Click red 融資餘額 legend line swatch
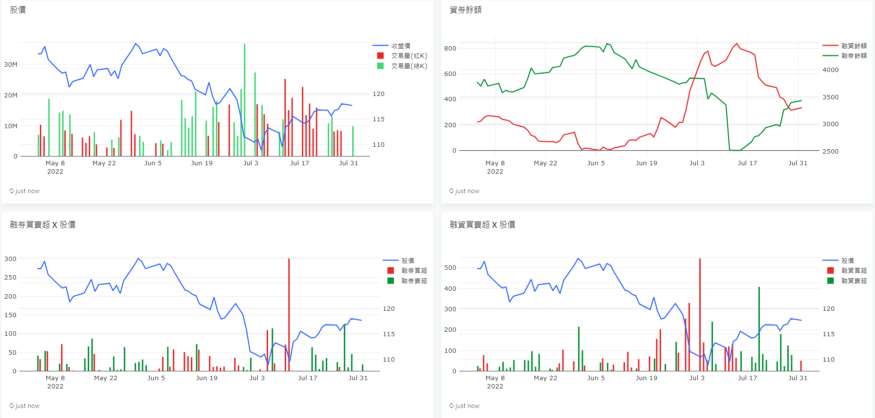Screen dimensions: 875x418 point(829,46)
